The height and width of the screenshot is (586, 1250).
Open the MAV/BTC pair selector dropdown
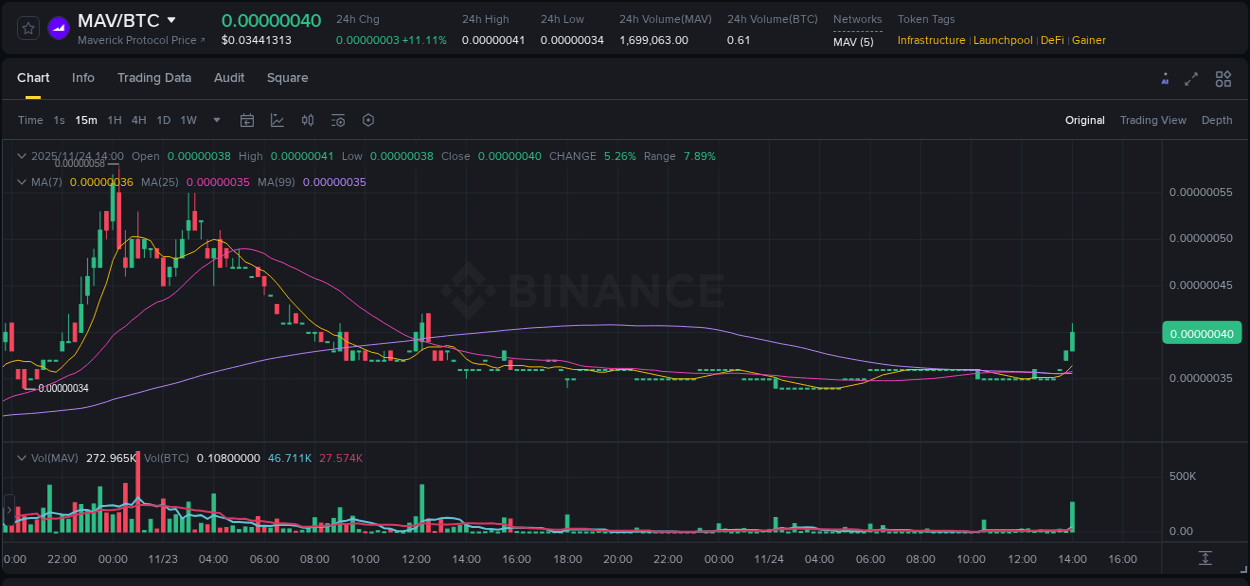pyautogui.click(x=130, y=19)
